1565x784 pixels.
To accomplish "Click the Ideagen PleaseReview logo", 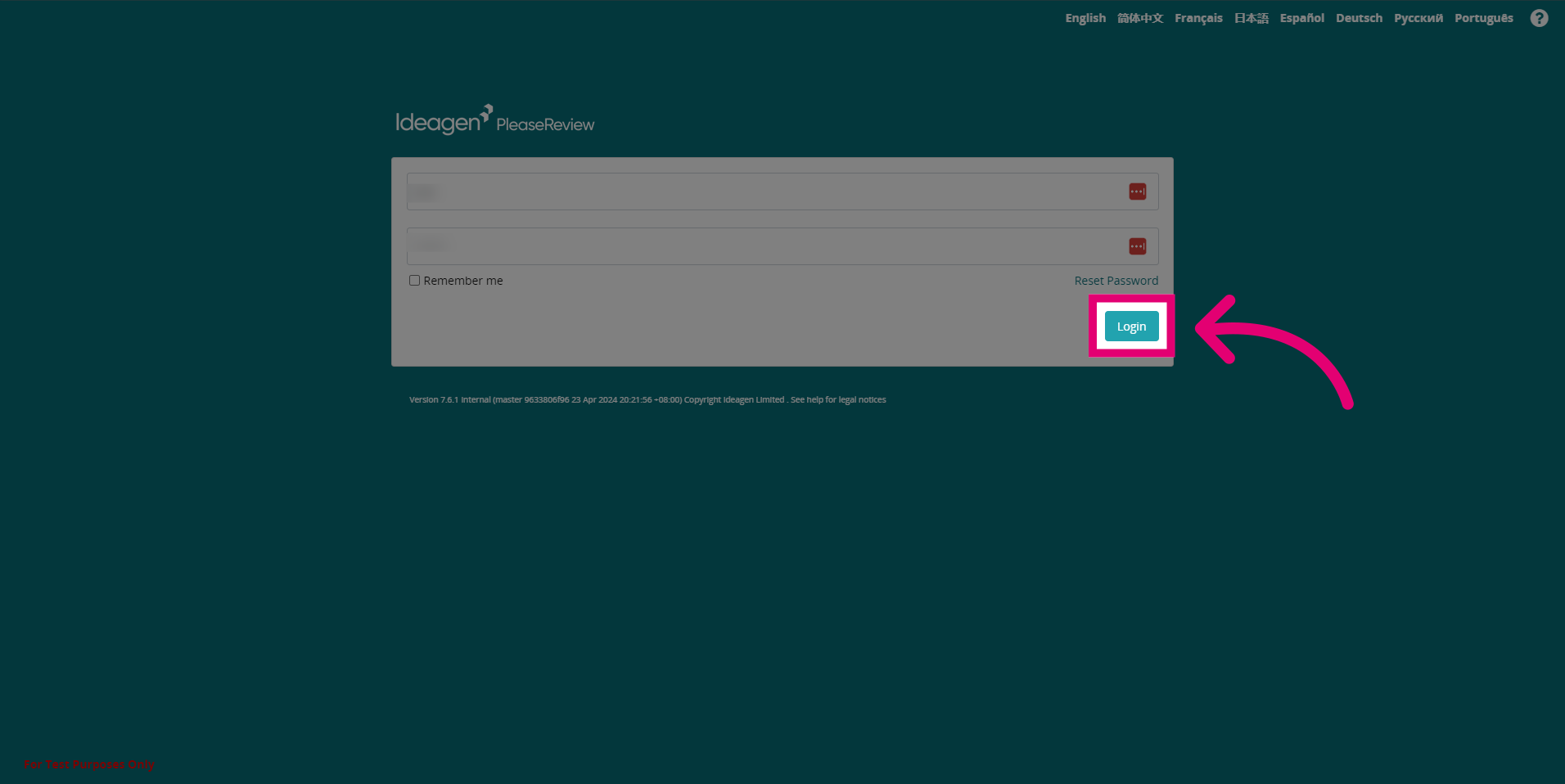I will pos(495,120).
